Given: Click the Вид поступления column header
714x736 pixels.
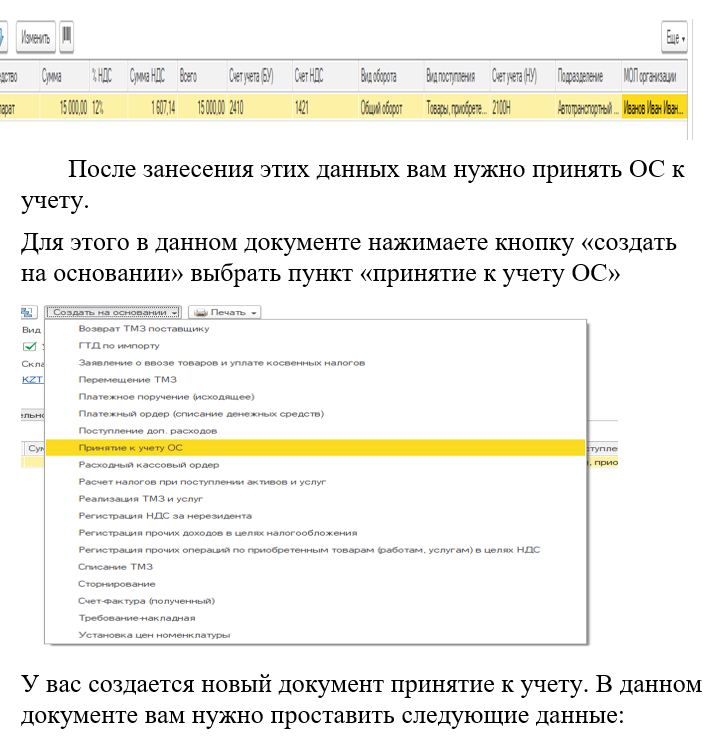Looking at the screenshot, I should (457, 76).
